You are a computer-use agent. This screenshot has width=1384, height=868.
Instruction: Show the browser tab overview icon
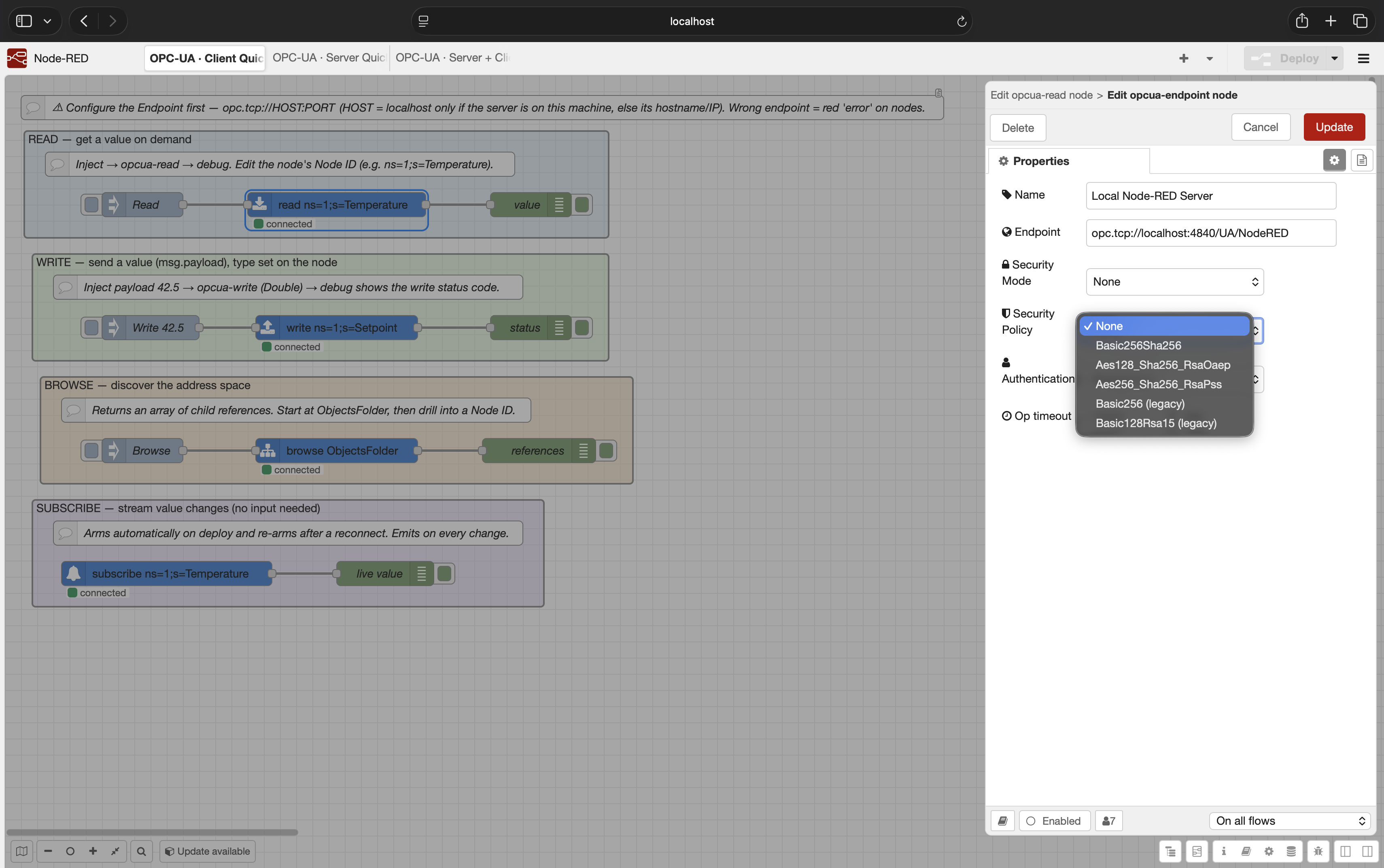(x=1360, y=21)
